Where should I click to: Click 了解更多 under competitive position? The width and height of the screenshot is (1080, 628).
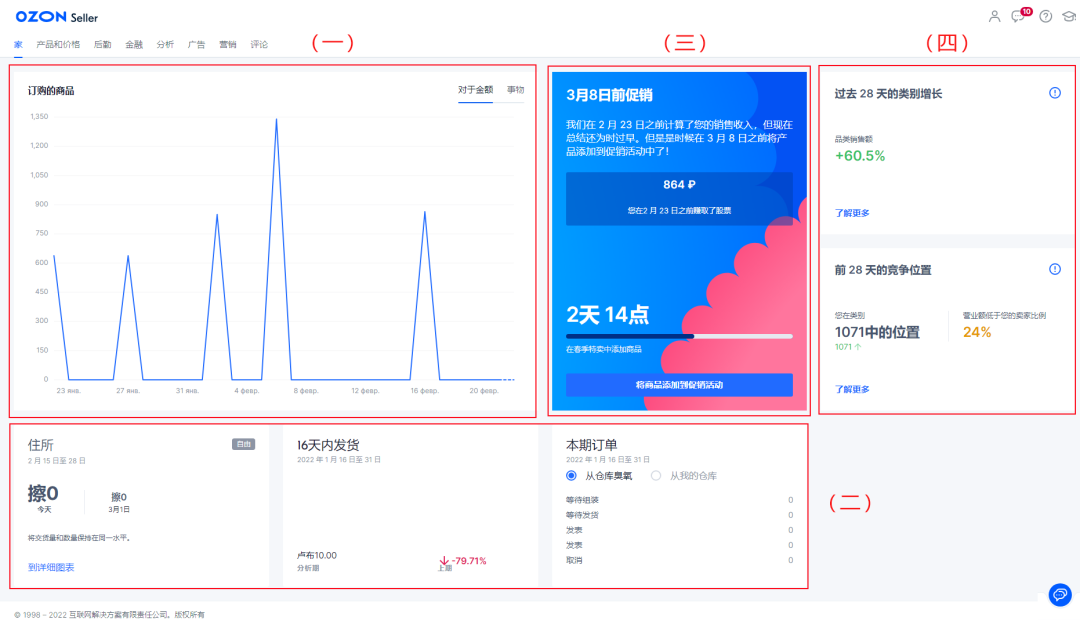852,389
